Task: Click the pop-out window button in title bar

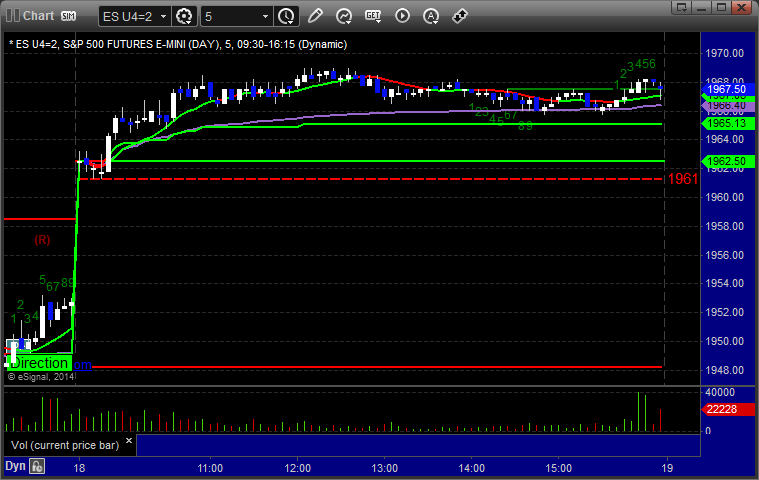Action: [x=682, y=7]
